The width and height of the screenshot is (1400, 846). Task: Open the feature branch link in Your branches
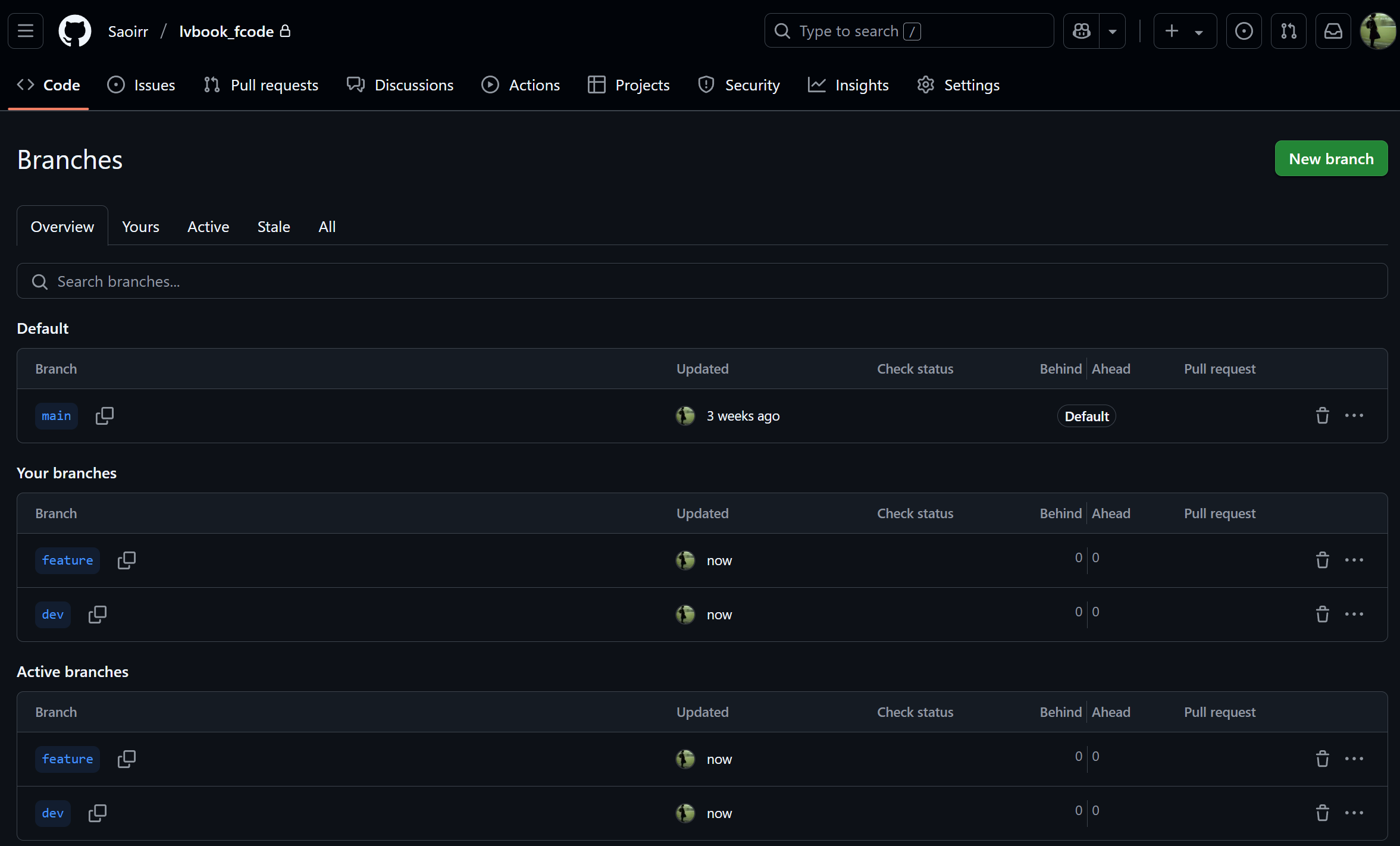pos(67,560)
